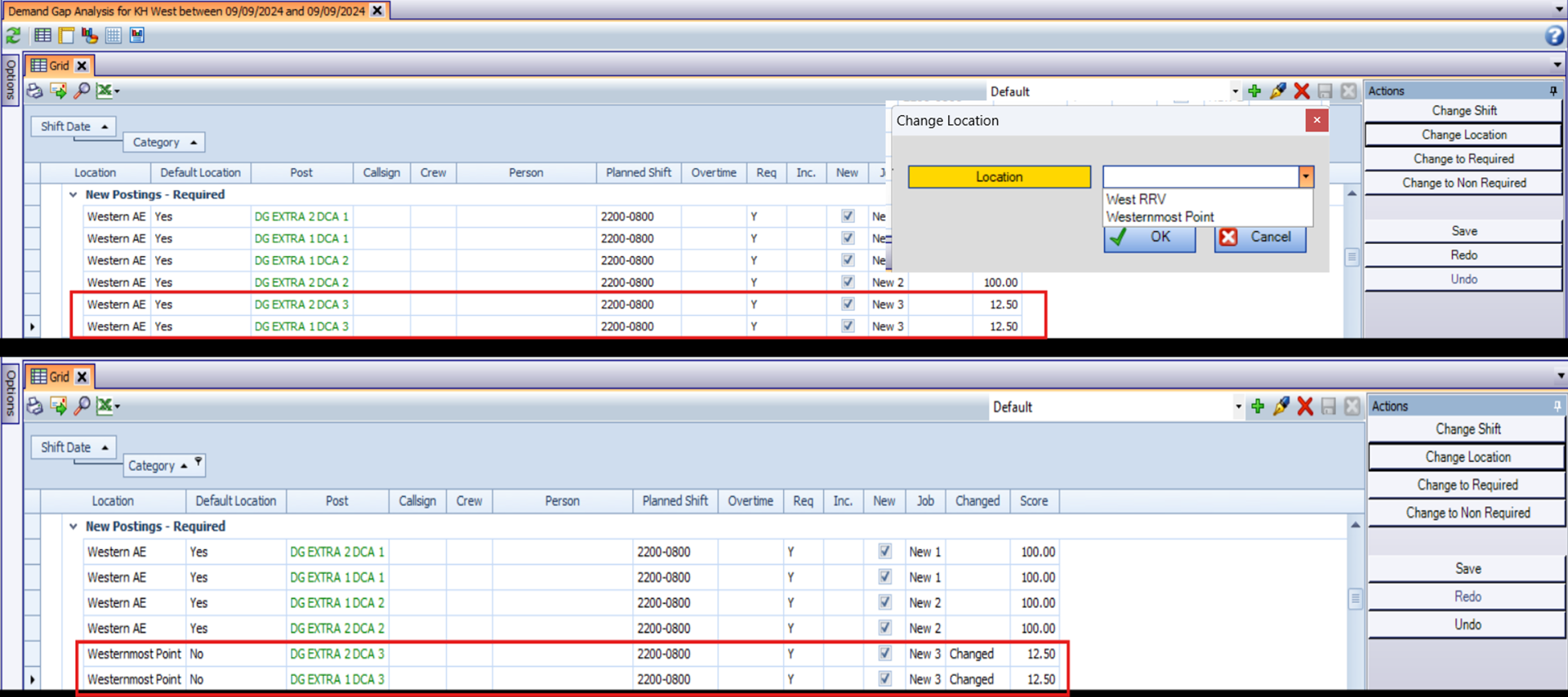Click OK in Change Location dialog
The image size is (1568, 697).
1149,238
